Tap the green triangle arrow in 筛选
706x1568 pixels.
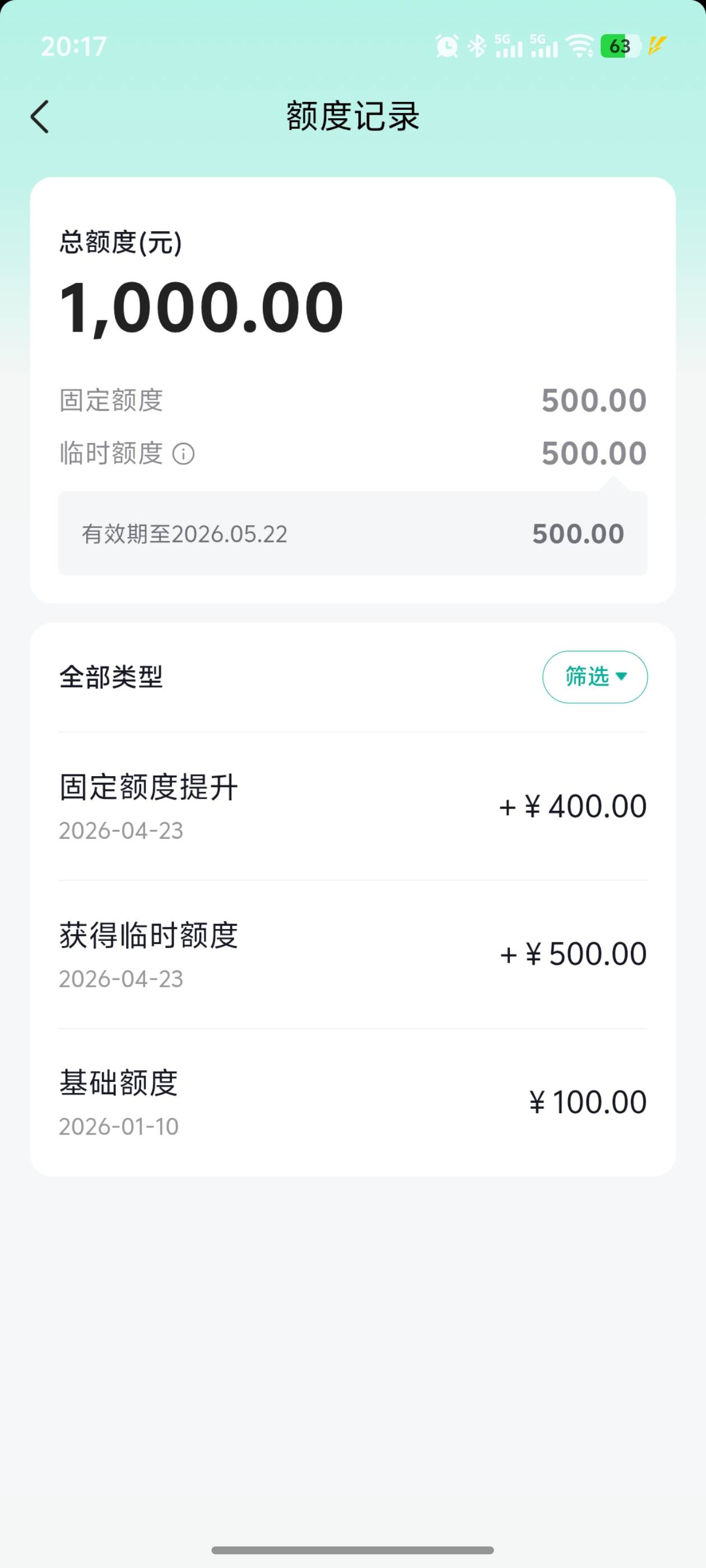[622, 676]
